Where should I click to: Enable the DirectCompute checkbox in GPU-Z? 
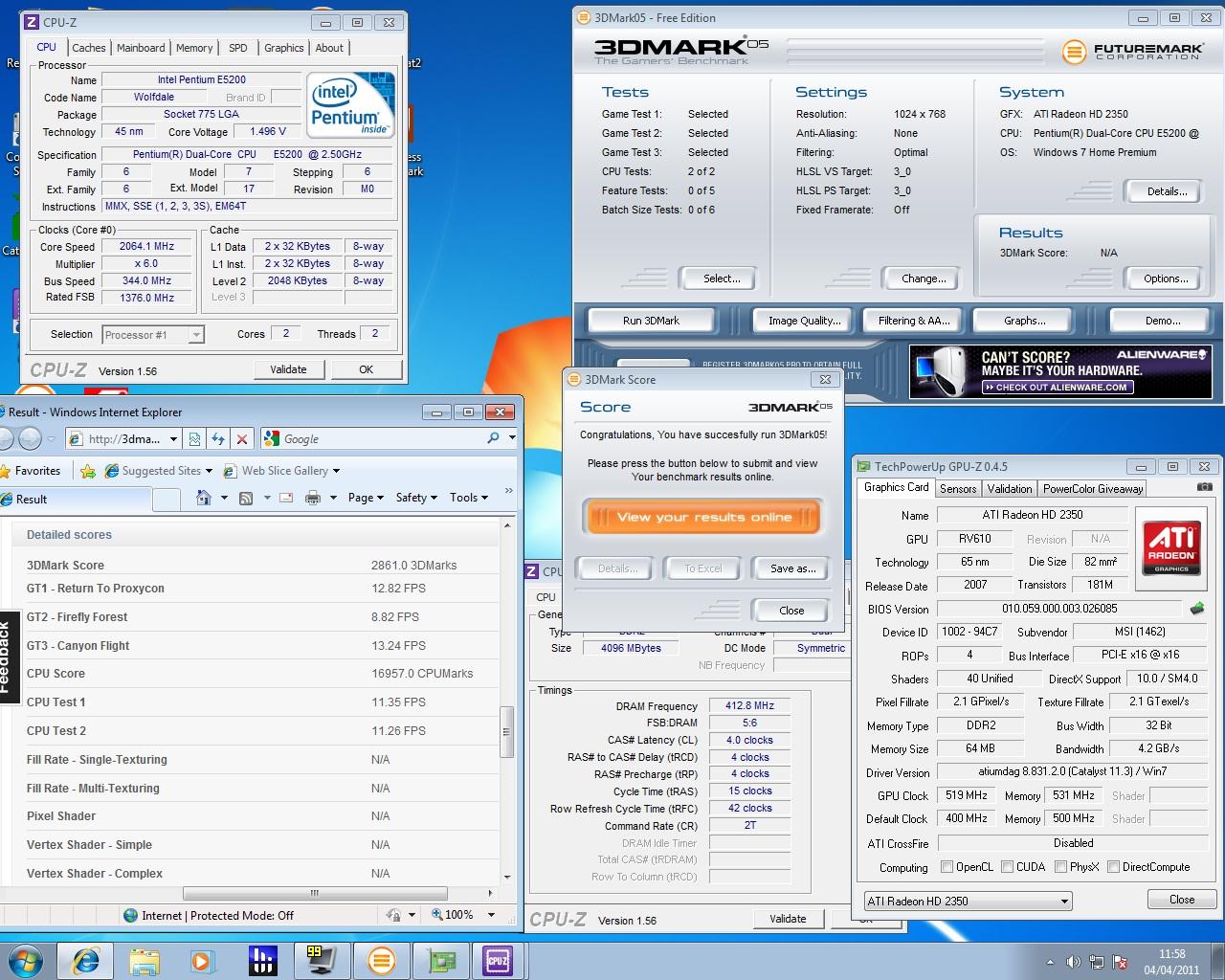click(x=1113, y=867)
